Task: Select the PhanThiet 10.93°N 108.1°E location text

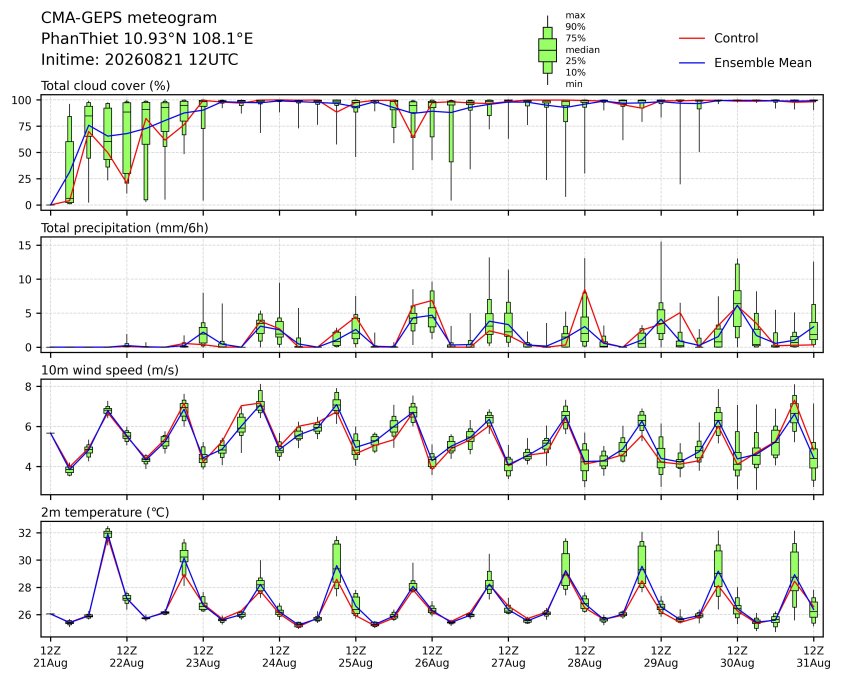Action: click(x=147, y=39)
